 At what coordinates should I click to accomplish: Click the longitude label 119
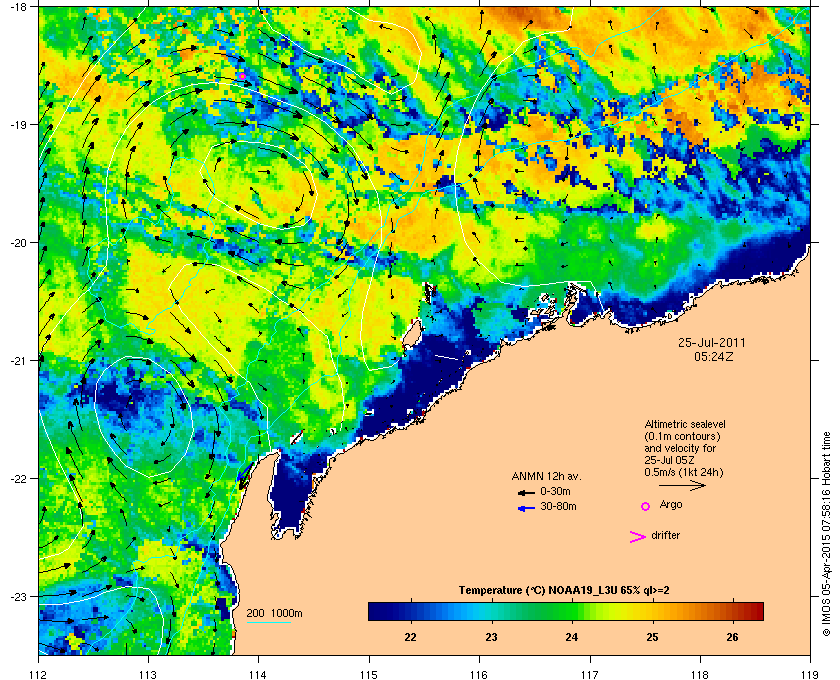tap(811, 675)
